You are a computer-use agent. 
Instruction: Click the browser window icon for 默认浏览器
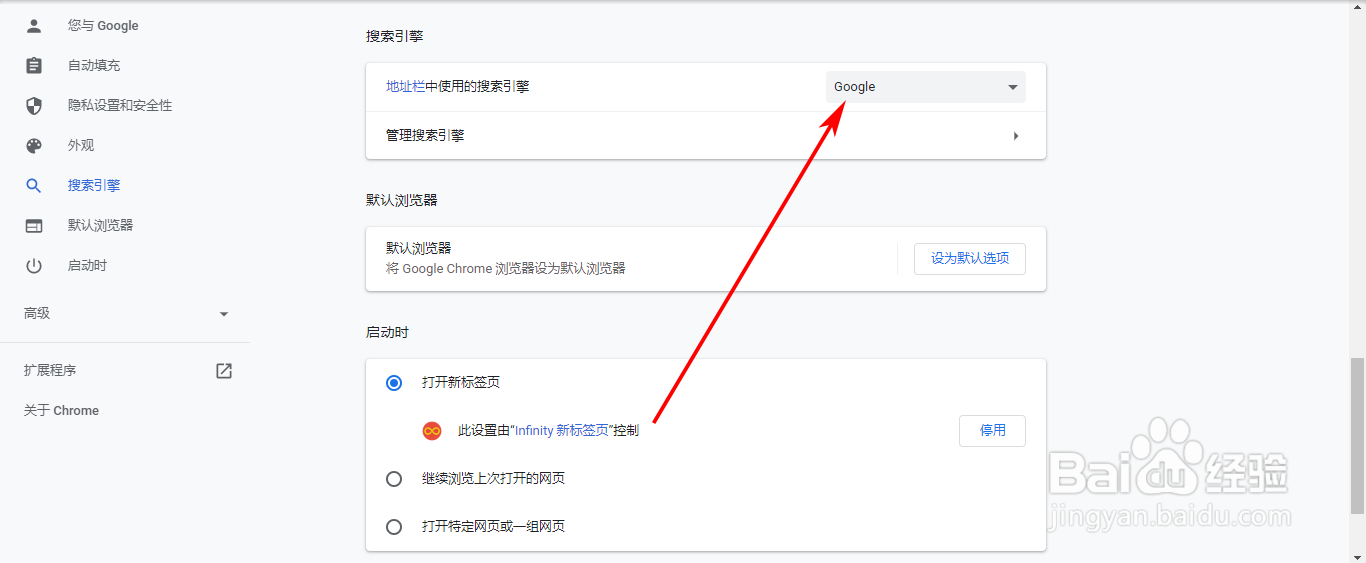(34, 226)
